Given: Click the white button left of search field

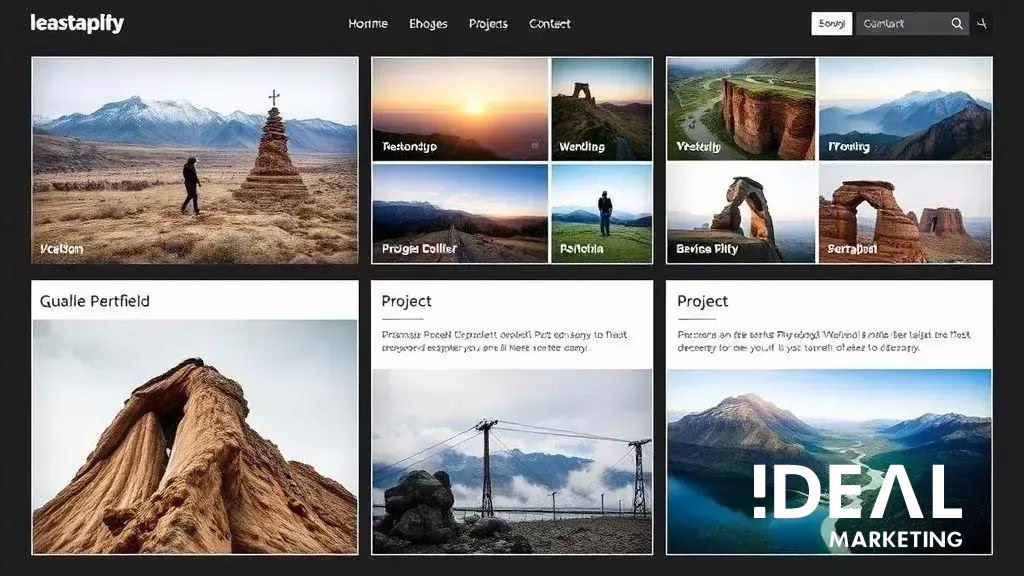Looking at the screenshot, I should click(x=831, y=24).
